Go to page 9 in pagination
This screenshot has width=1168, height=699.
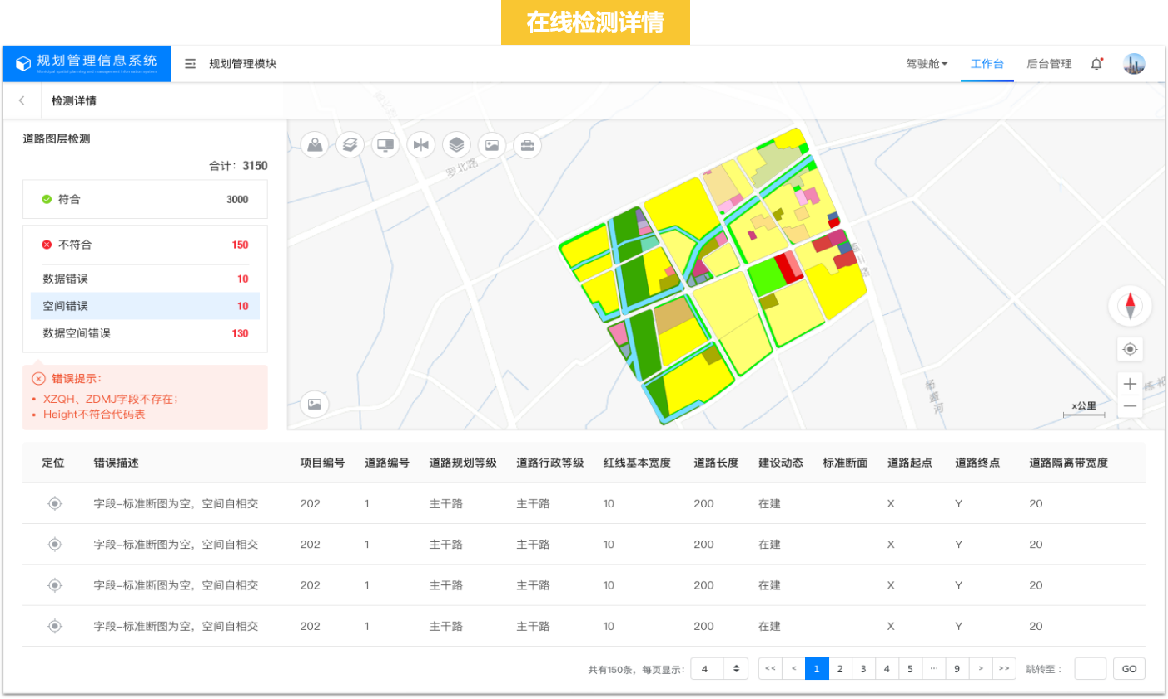point(957,669)
